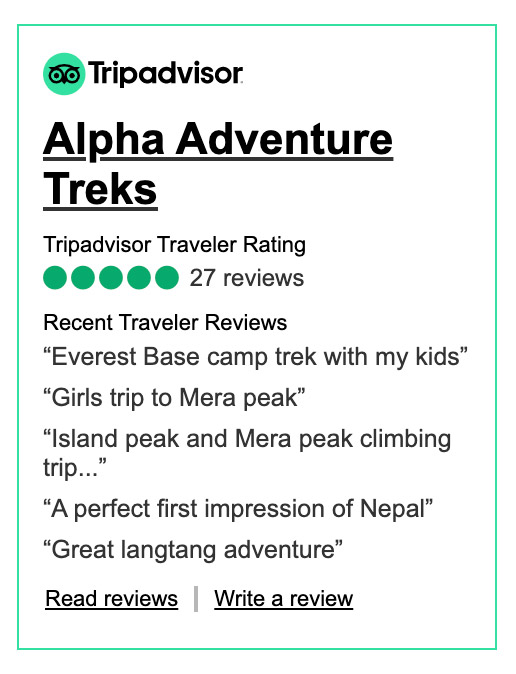Click the Recent Traveler Reviews heading
The height and width of the screenshot is (674, 516).
165,322
